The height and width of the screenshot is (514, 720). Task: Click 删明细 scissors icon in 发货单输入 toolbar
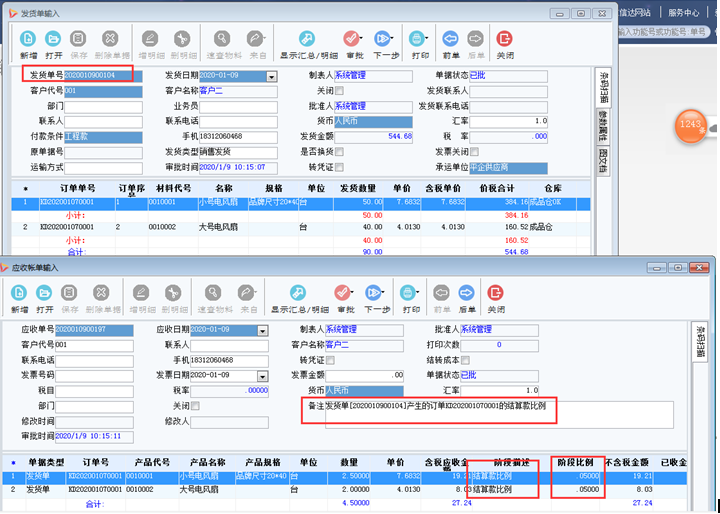point(182,39)
